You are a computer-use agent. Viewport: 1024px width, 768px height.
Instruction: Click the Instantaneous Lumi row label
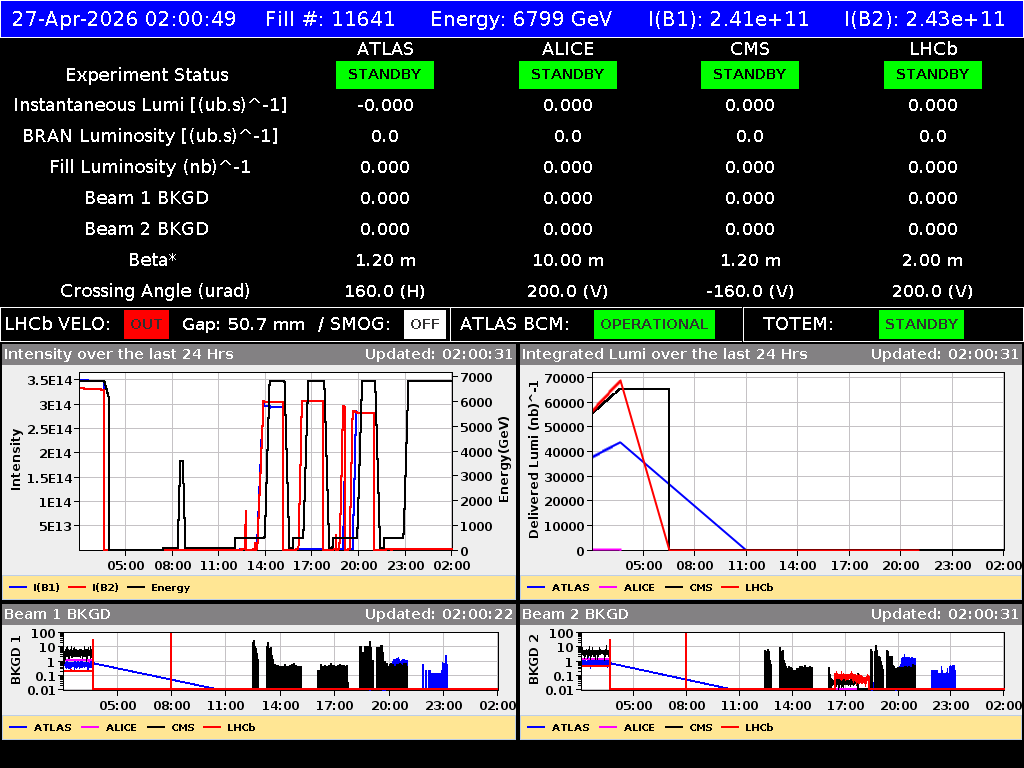click(150, 105)
